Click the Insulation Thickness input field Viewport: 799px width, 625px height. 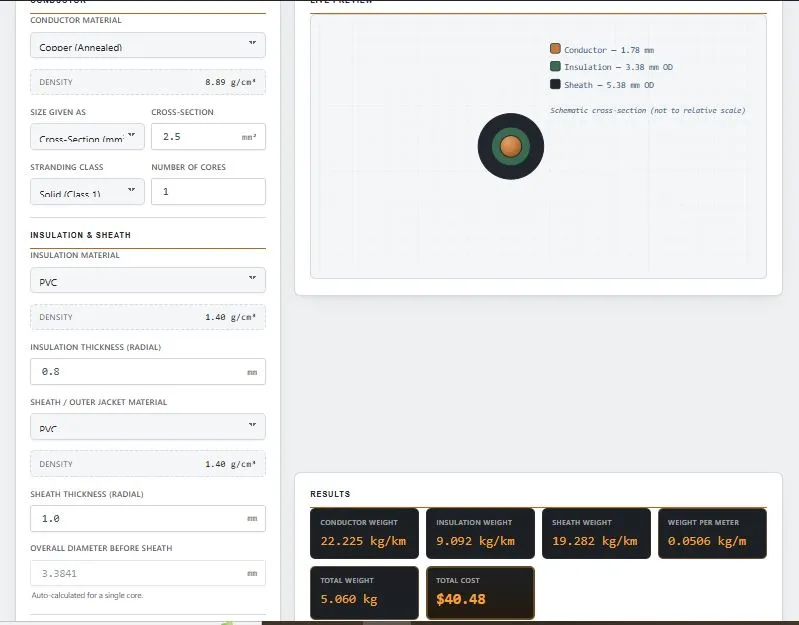pos(148,371)
